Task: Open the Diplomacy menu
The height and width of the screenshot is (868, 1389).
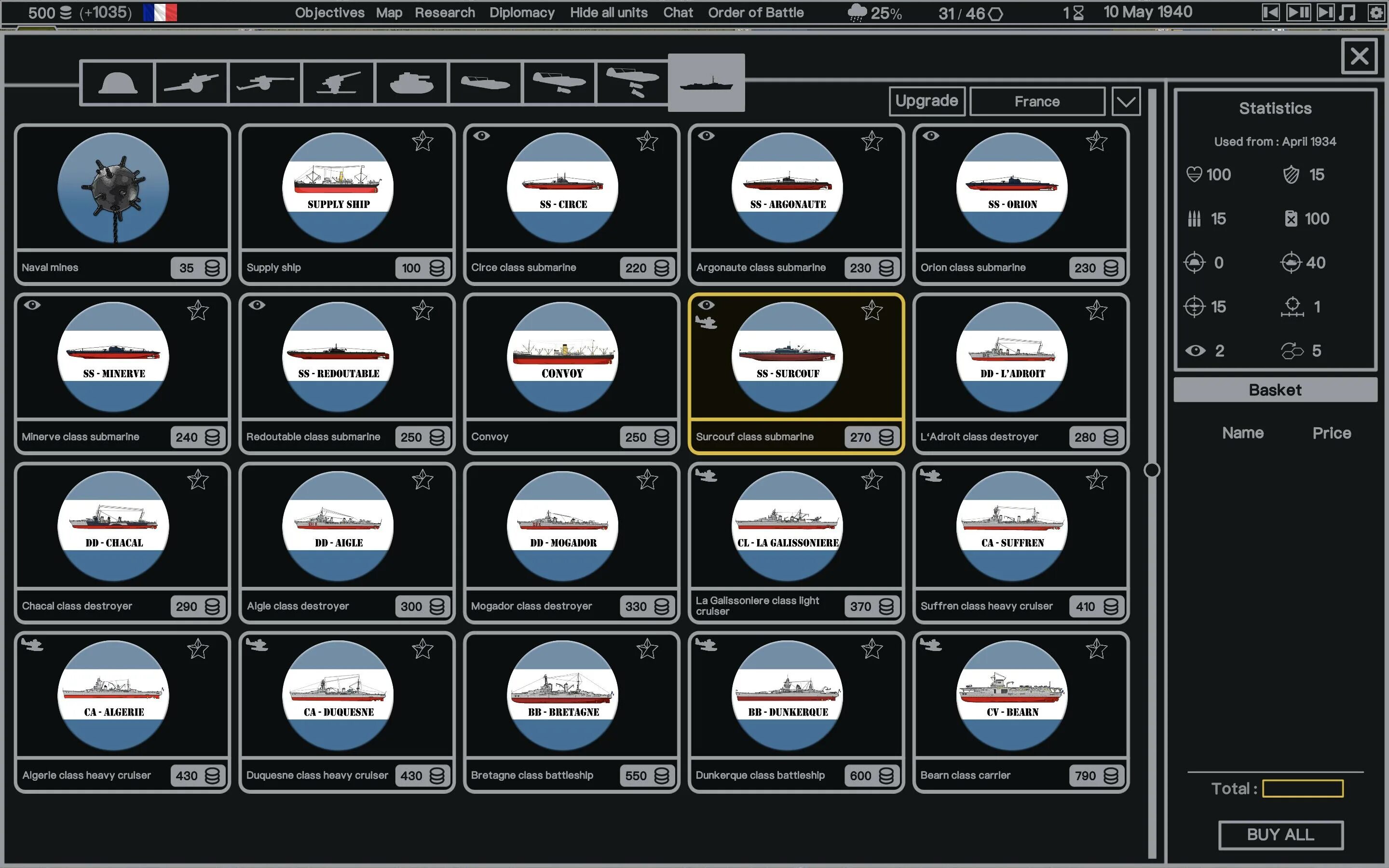Action: point(521,13)
